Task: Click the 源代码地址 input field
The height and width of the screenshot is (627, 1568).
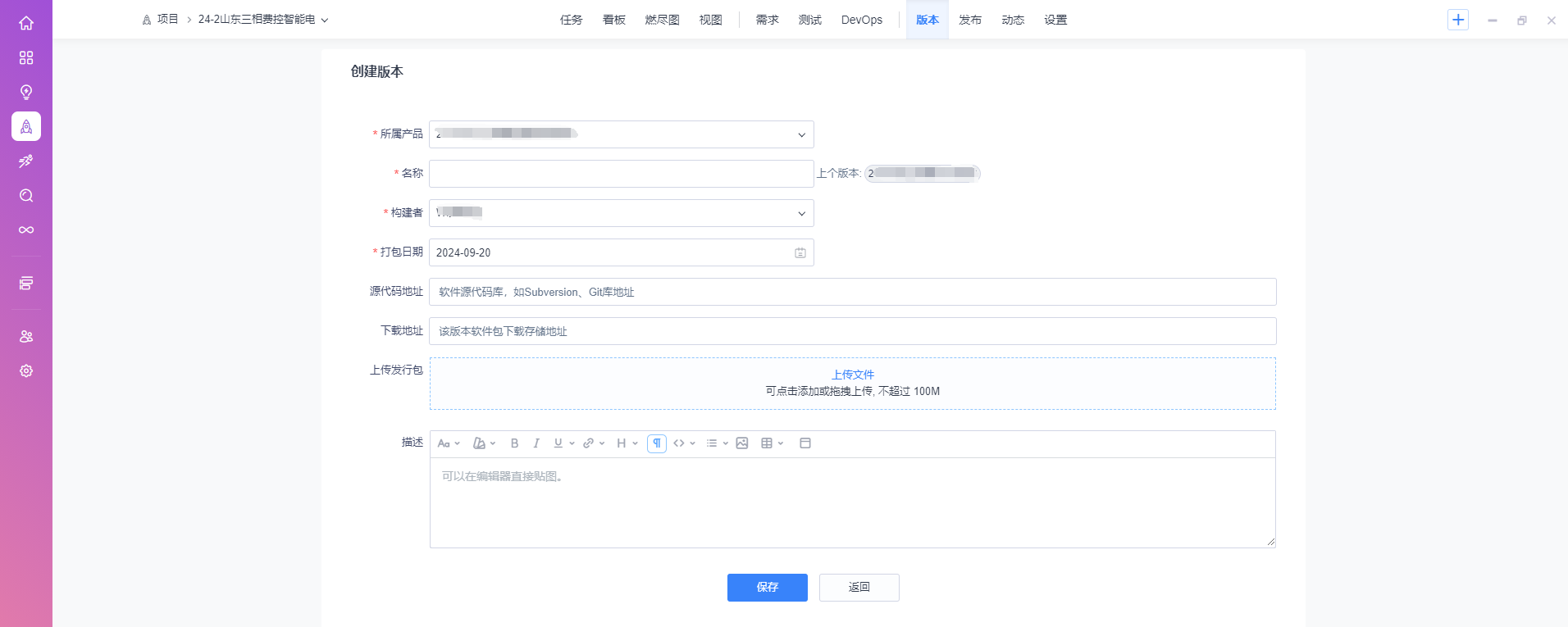Action: tap(852, 292)
